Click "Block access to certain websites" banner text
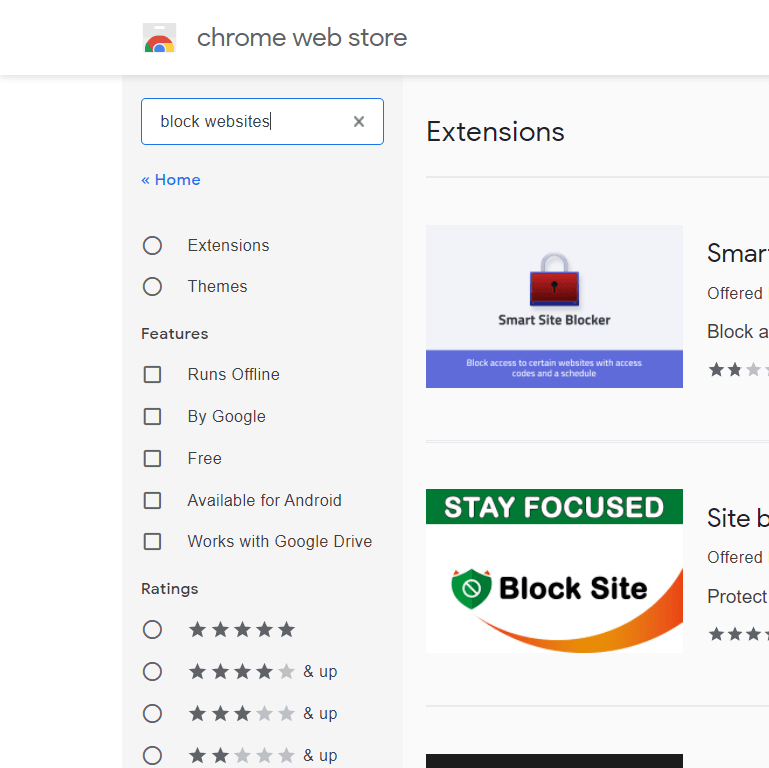The image size is (769, 768). [554, 368]
